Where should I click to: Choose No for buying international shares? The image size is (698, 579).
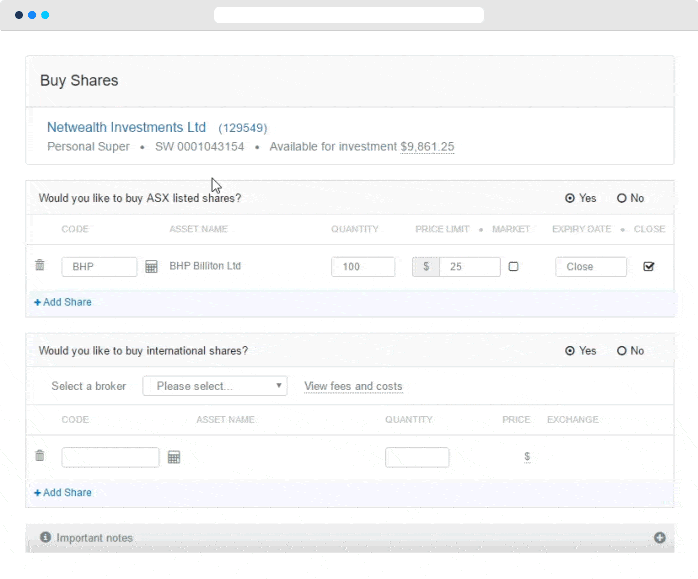pyautogui.click(x=622, y=351)
